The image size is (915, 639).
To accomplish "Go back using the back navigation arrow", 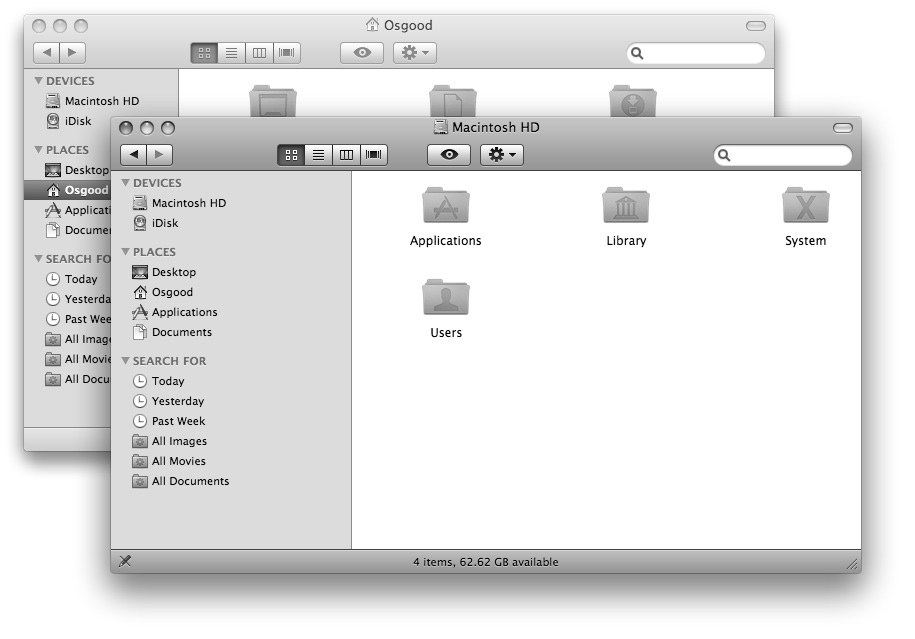I will click(x=134, y=155).
